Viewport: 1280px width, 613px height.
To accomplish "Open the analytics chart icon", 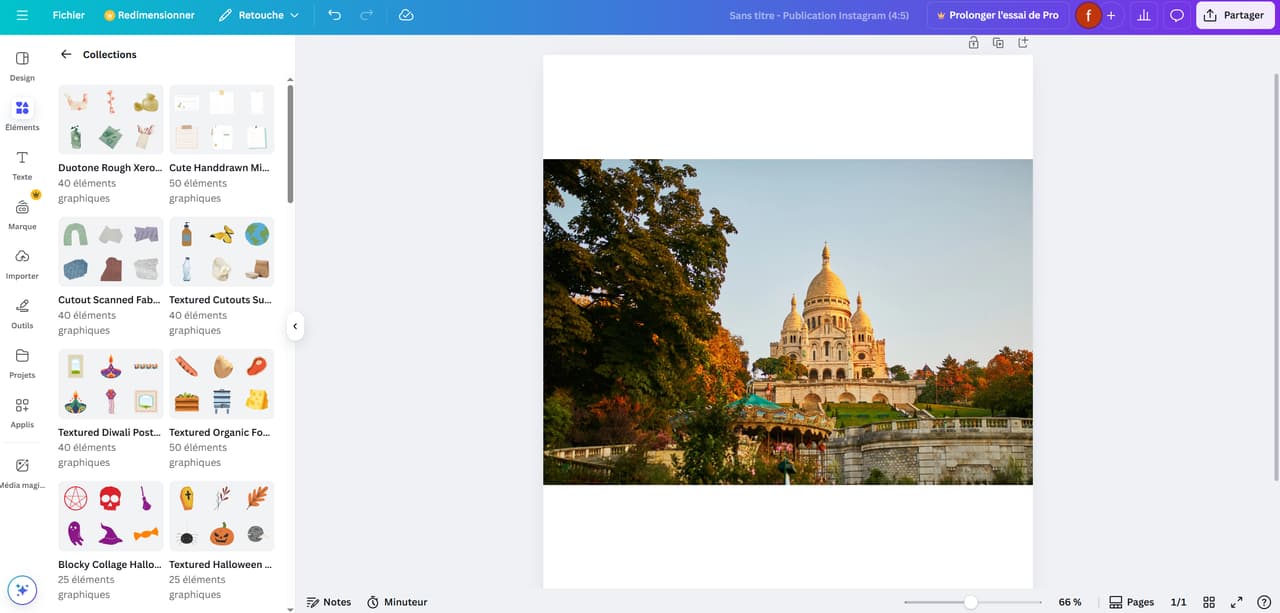I will [x=1144, y=15].
